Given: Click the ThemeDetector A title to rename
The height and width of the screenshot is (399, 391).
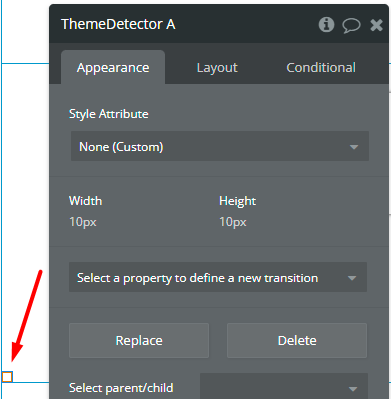Looking at the screenshot, I should (x=118, y=24).
